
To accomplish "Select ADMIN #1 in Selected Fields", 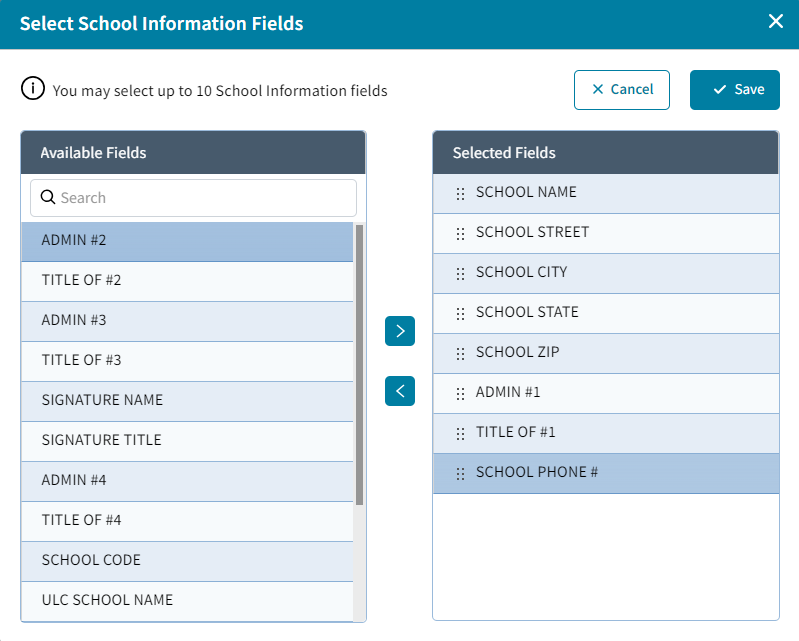I will tap(606, 393).
